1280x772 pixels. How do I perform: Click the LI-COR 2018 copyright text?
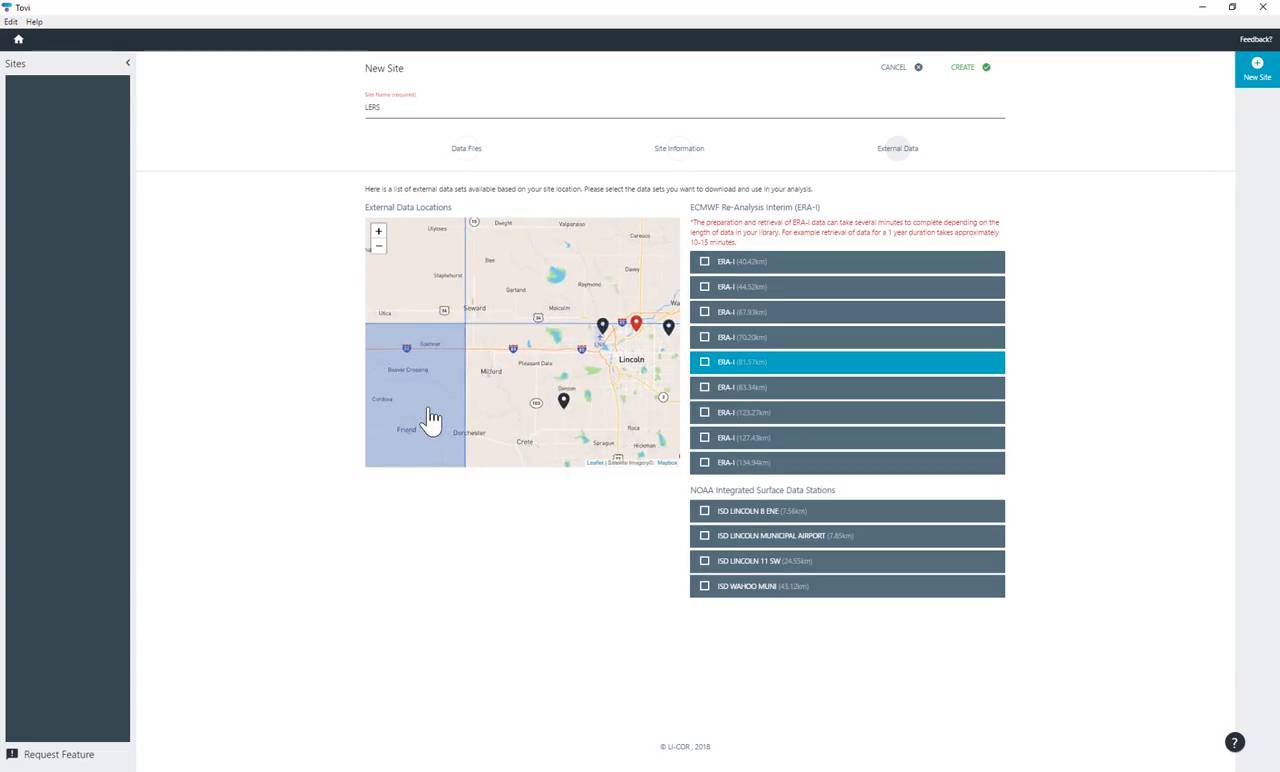685,746
